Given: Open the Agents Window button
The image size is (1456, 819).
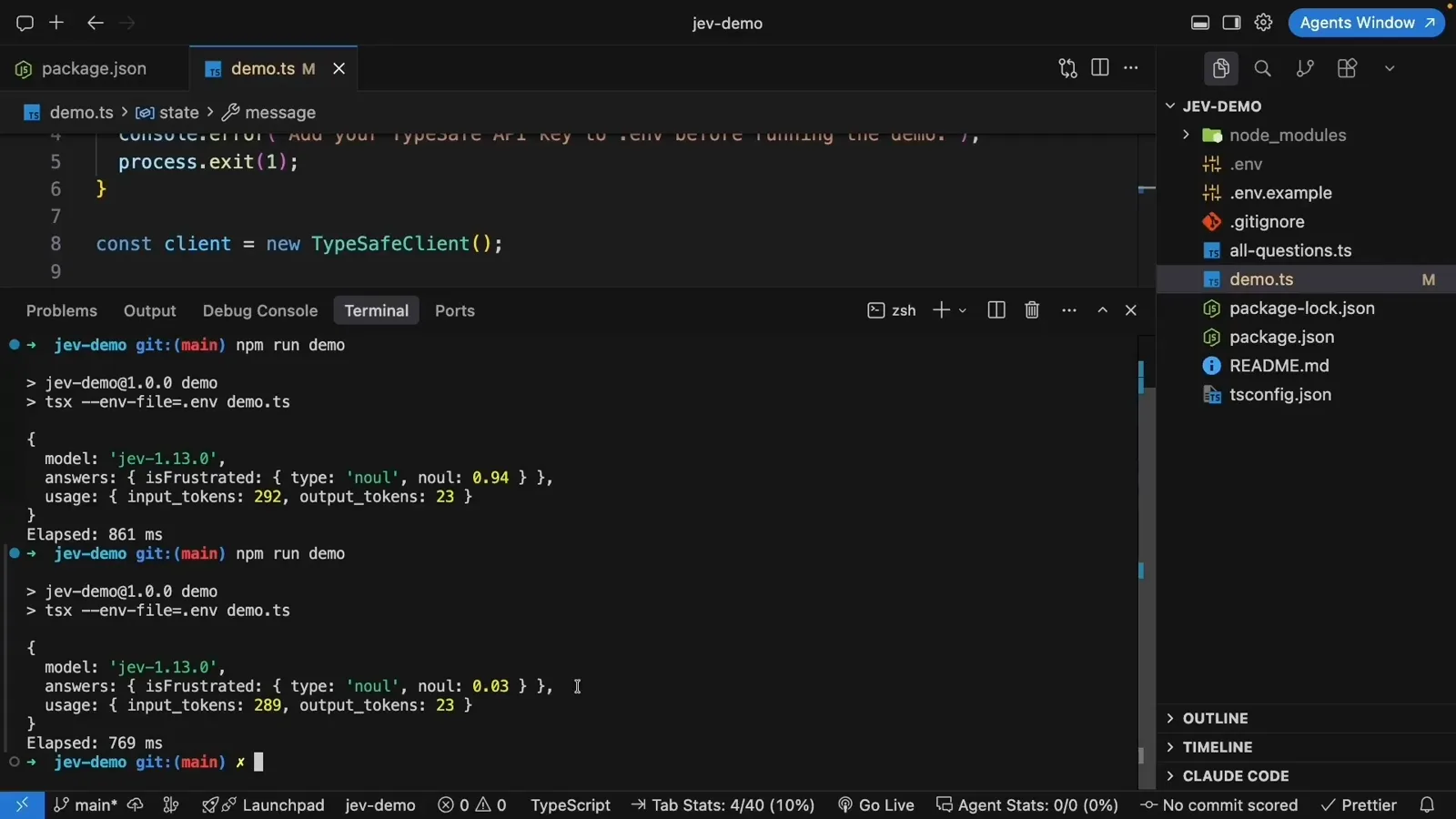Looking at the screenshot, I should (1366, 23).
